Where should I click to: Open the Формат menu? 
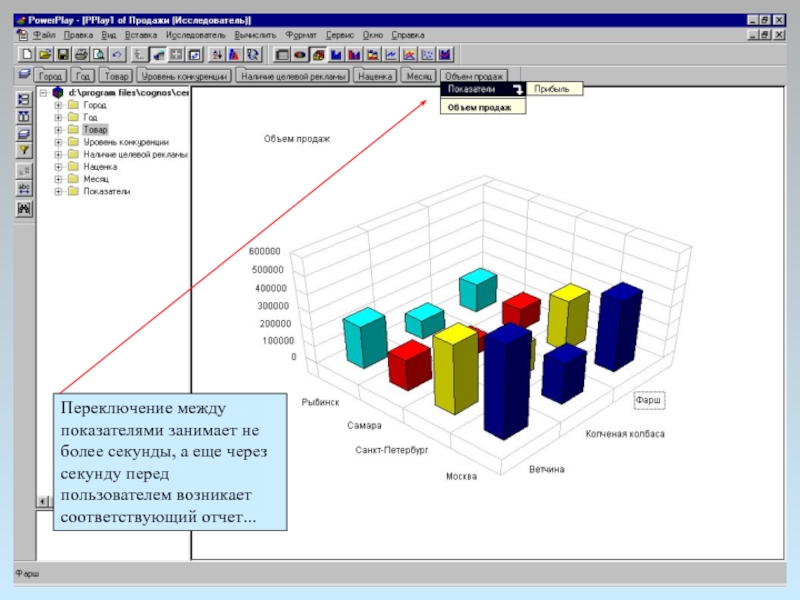pos(301,35)
